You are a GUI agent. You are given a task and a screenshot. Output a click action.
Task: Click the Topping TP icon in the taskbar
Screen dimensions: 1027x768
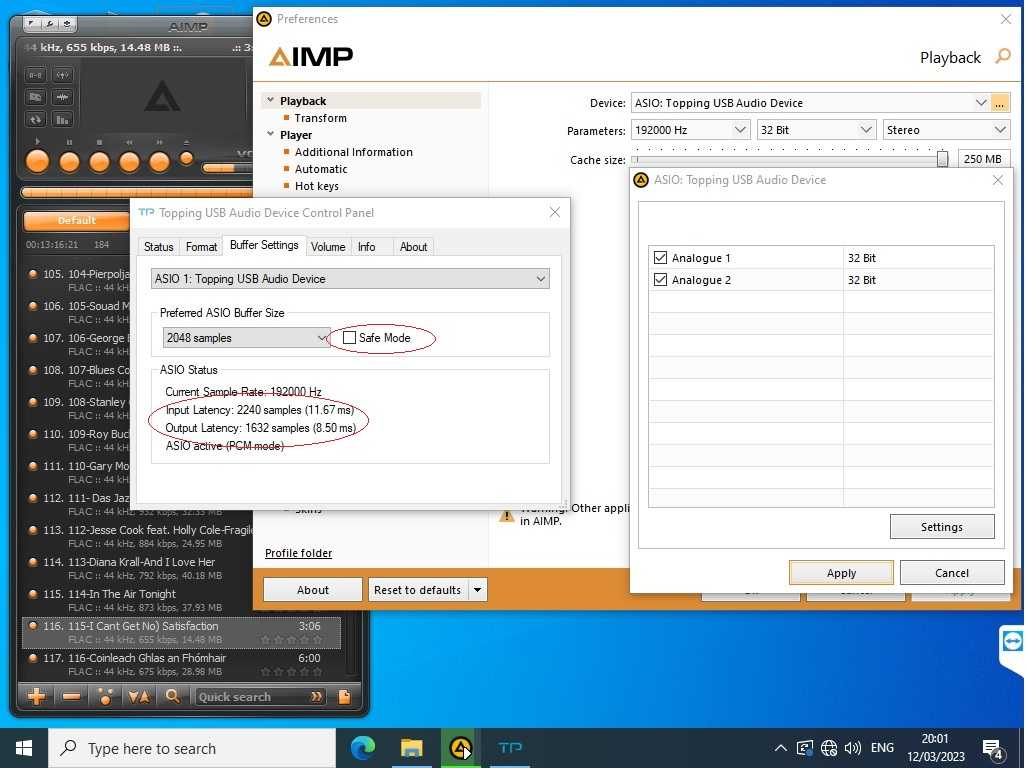(x=510, y=748)
